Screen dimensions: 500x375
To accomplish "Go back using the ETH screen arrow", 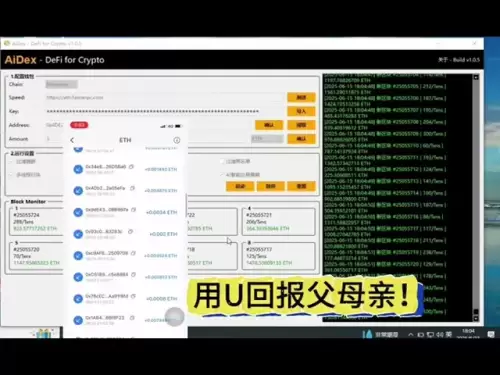I will (x=72, y=140).
